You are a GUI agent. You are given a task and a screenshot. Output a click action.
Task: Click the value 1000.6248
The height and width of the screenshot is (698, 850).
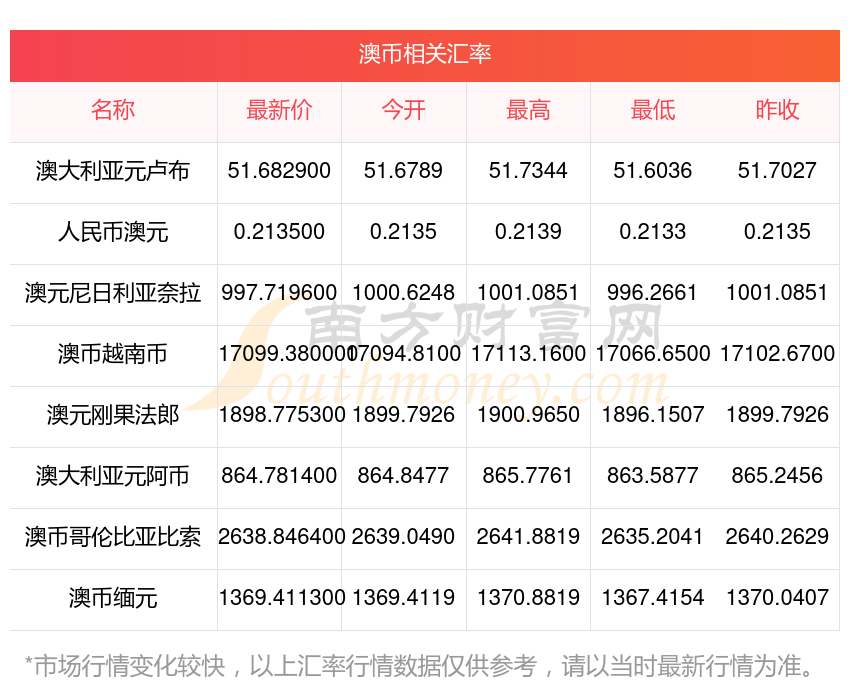403,293
